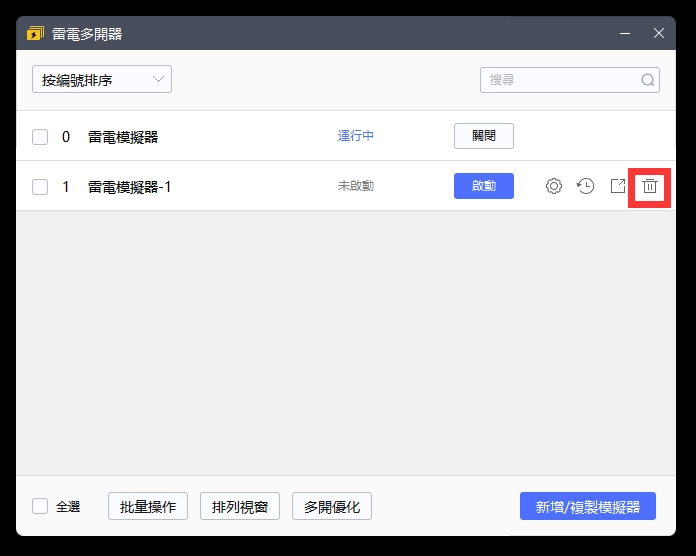696x556 pixels.
Task: Open 多開優化 settings
Action: [332, 506]
